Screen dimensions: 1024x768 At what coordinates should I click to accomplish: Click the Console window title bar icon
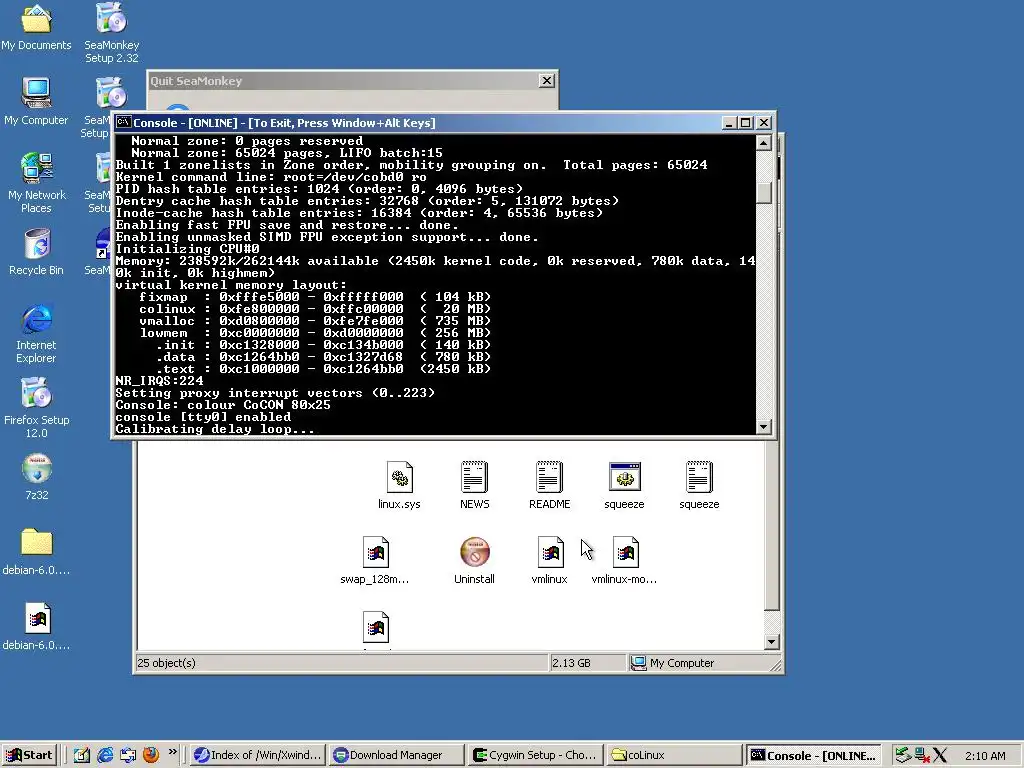coord(123,122)
